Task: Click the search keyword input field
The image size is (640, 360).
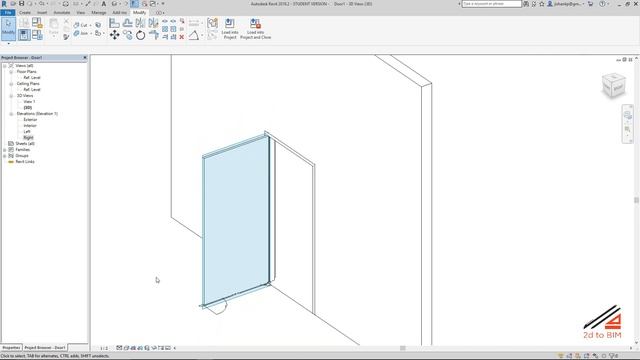Action: [x=491, y=4]
